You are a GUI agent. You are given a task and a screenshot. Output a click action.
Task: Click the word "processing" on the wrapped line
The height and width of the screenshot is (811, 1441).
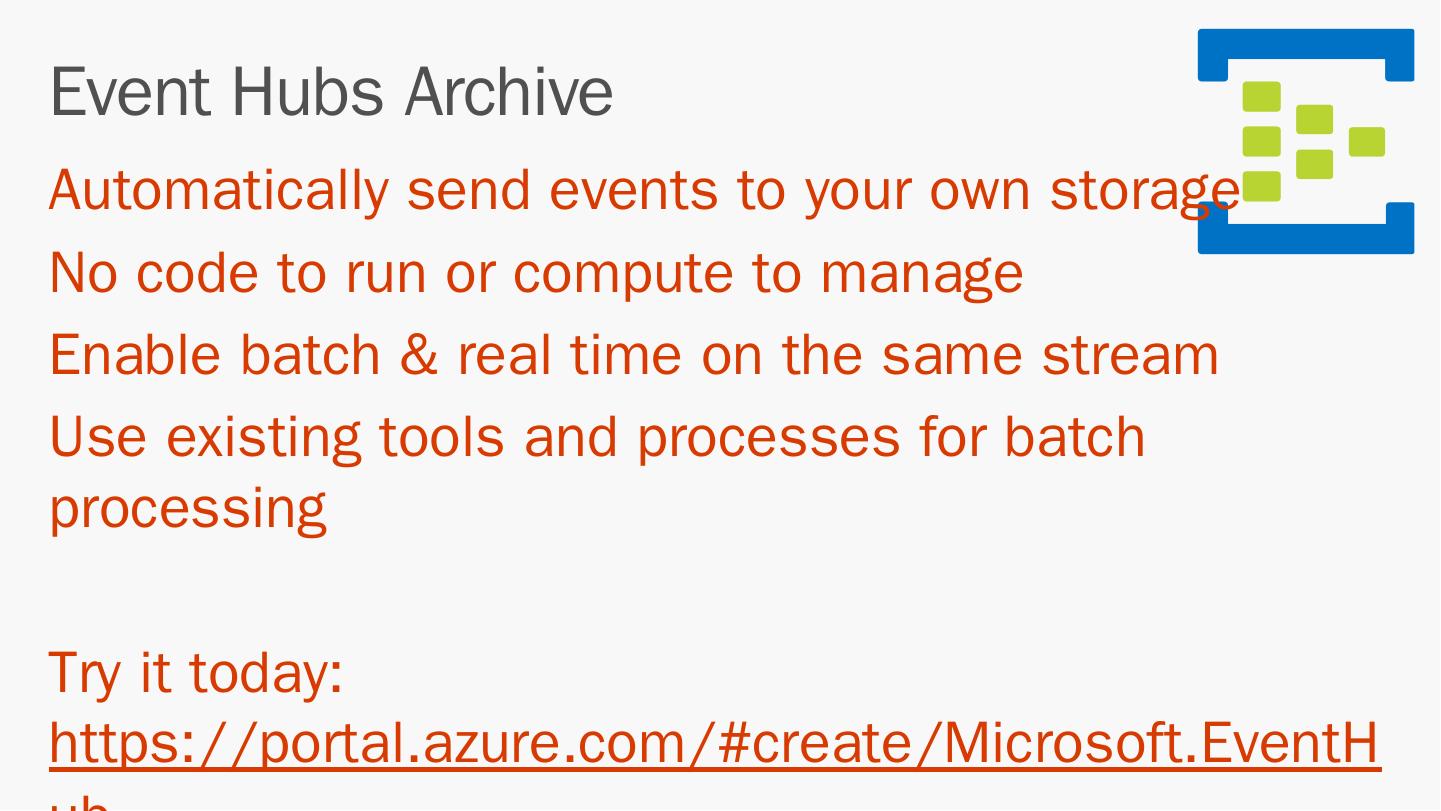pyautogui.click(x=188, y=508)
